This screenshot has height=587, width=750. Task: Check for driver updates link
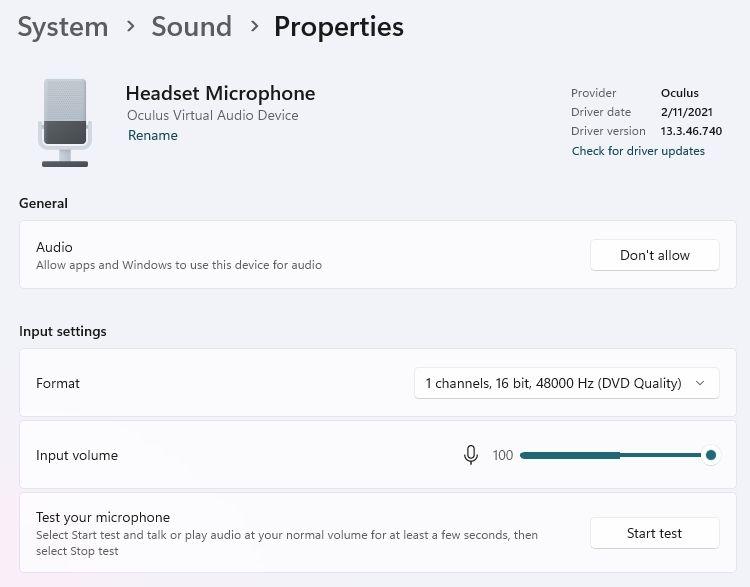pos(638,151)
